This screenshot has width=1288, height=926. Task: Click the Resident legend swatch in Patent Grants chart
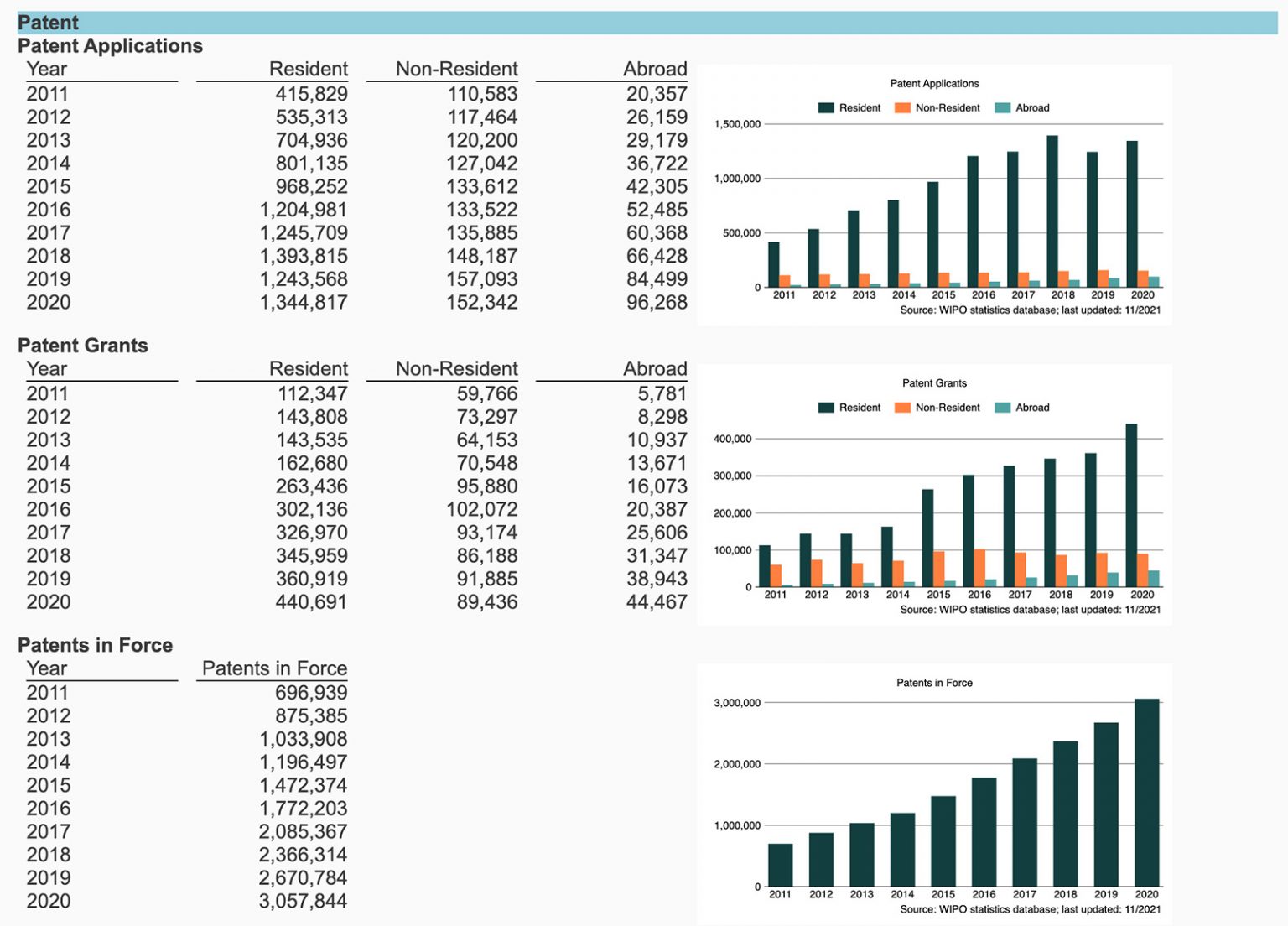[826, 408]
